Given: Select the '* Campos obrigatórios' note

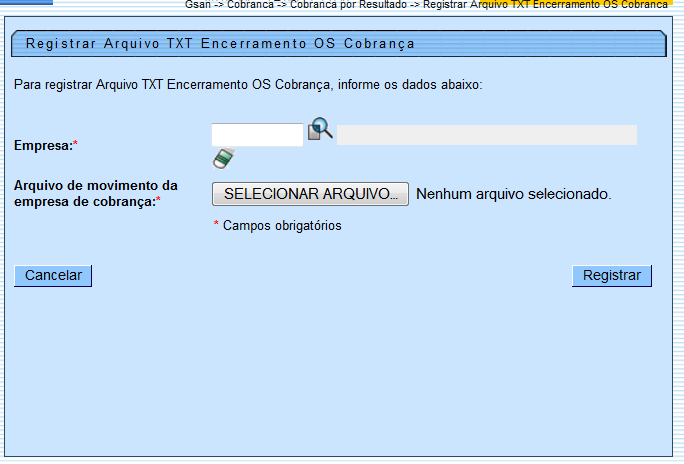Looking at the screenshot, I should click(277, 225).
